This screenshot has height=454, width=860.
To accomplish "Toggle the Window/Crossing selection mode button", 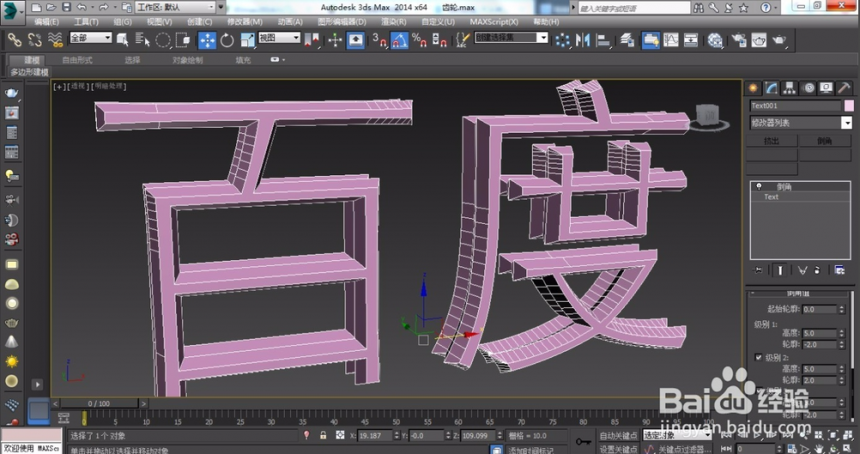I will pyautogui.click(x=183, y=40).
